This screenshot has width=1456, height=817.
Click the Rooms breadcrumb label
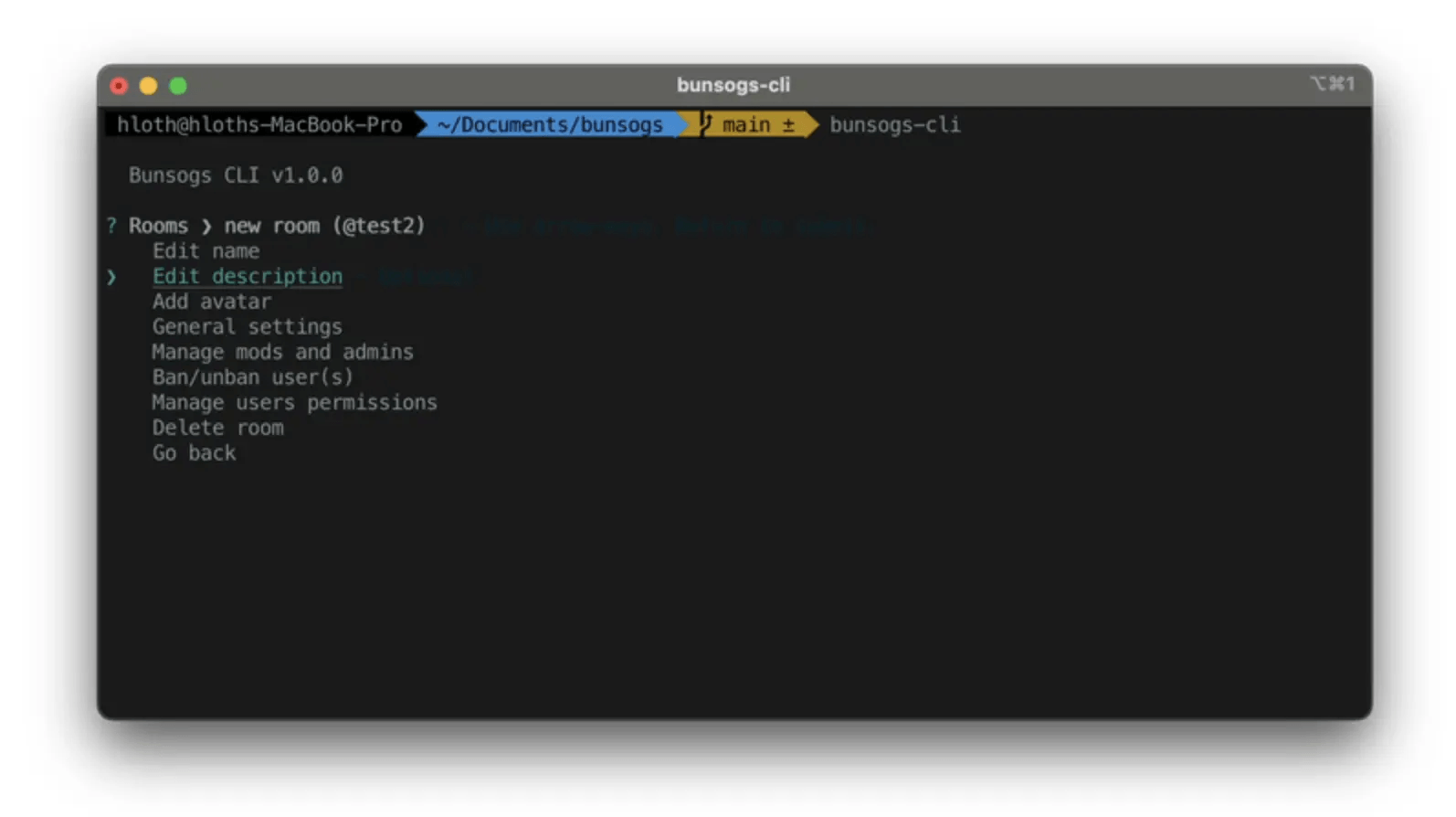click(158, 226)
